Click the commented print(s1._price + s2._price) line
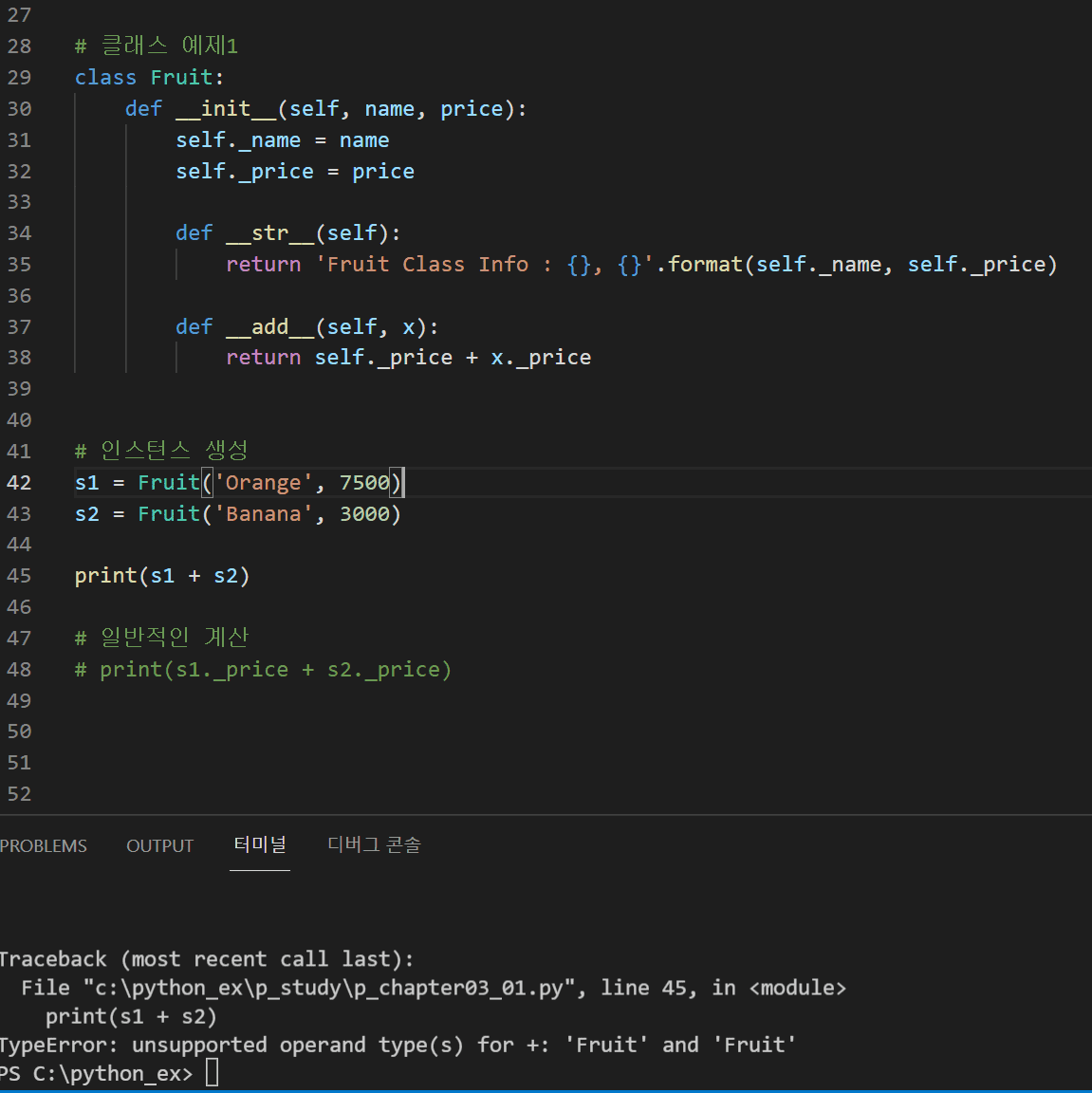The width and height of the screenshot is (1092, 1093). click(x=263, y=670)
